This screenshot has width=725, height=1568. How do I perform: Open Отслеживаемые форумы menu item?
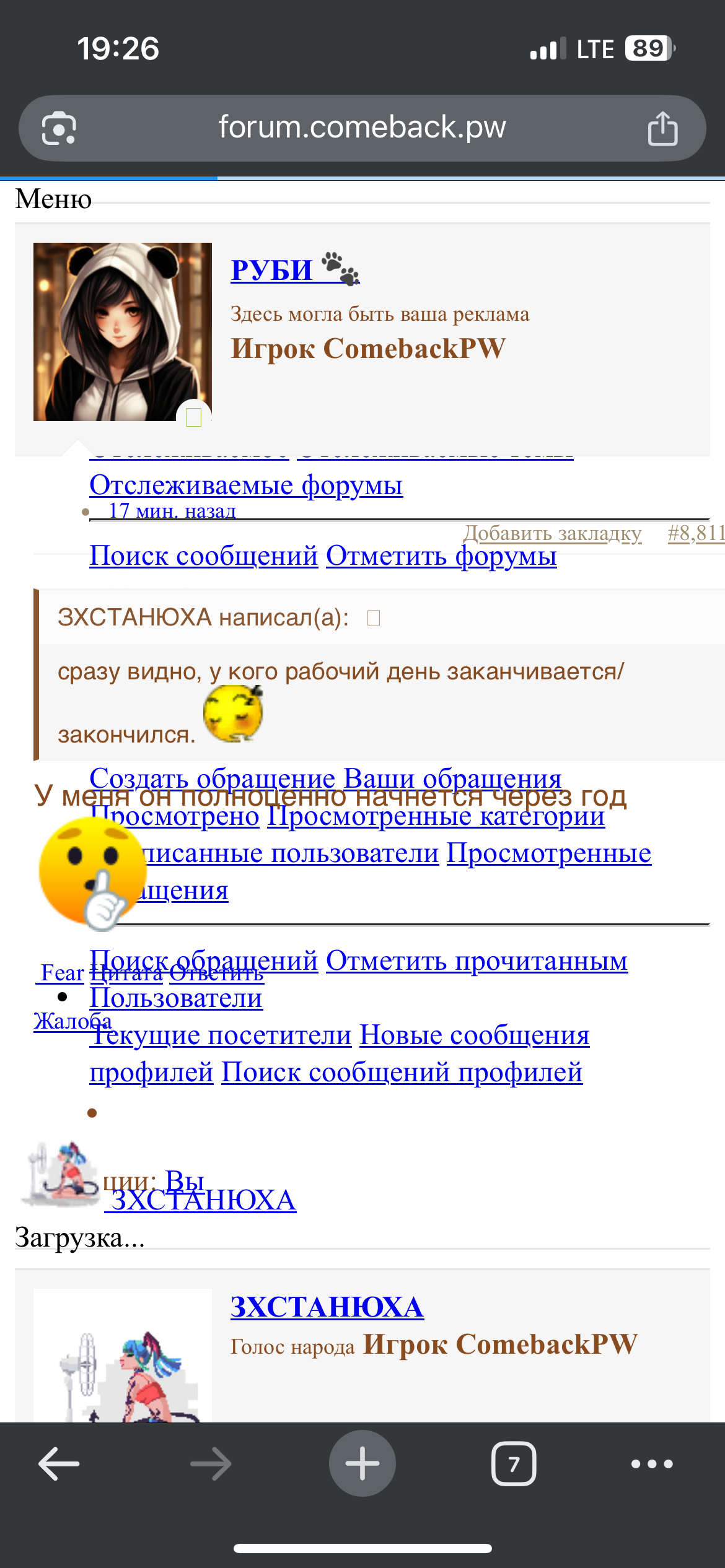tap(246, 485)
